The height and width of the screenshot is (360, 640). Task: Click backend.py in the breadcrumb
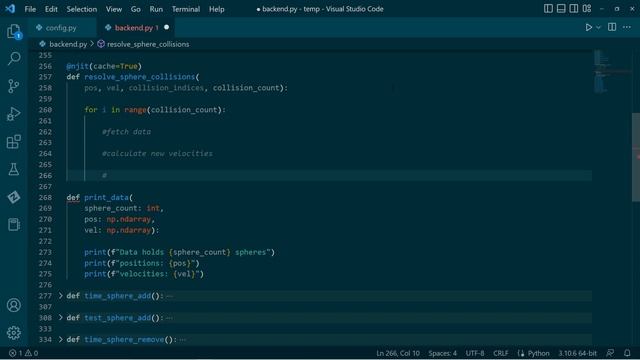pyautogui.click(x=68, y=44)
